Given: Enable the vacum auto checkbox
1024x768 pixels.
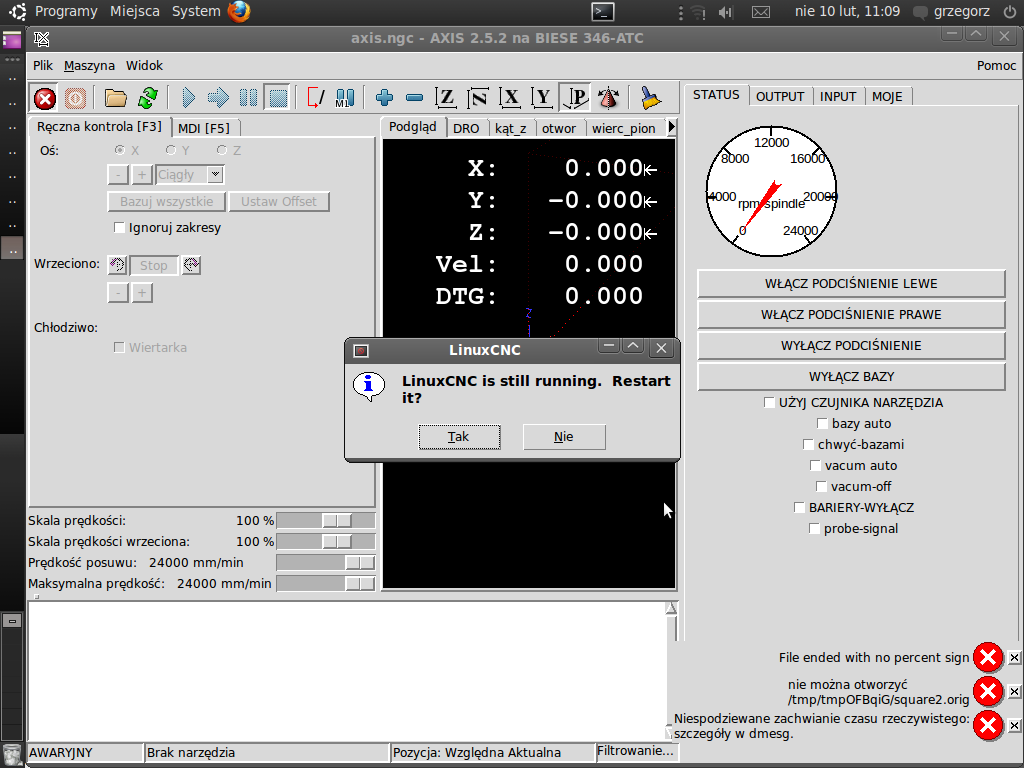Looking at the screenshot, I should pyautogui.click(x=816, y=466).
